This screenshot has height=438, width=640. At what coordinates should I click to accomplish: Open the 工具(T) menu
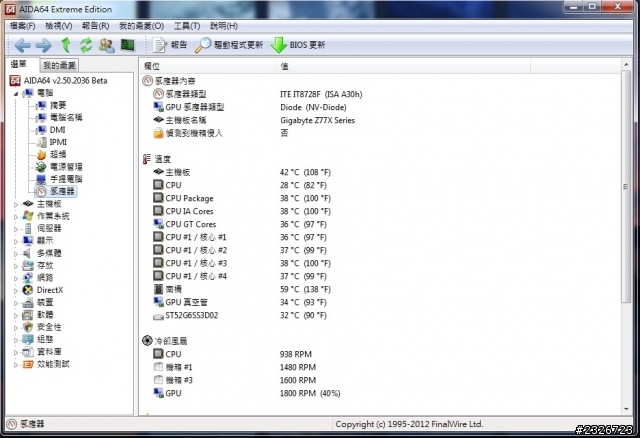point(187,26)
